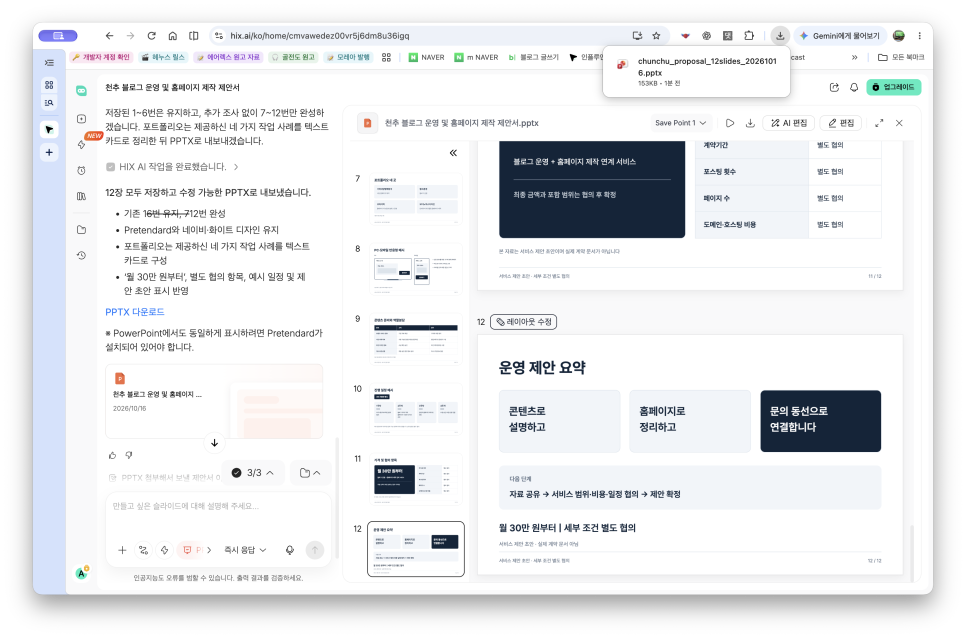Expand the presentation mode chip chevron
The height and width of the screenshot is (638, 966).
coord(209,550)
